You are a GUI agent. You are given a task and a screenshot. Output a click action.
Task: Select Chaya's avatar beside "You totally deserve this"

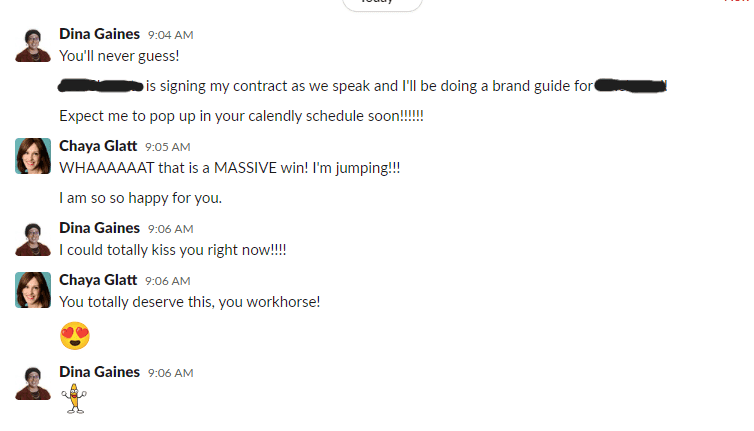click(x=32, y=289)
